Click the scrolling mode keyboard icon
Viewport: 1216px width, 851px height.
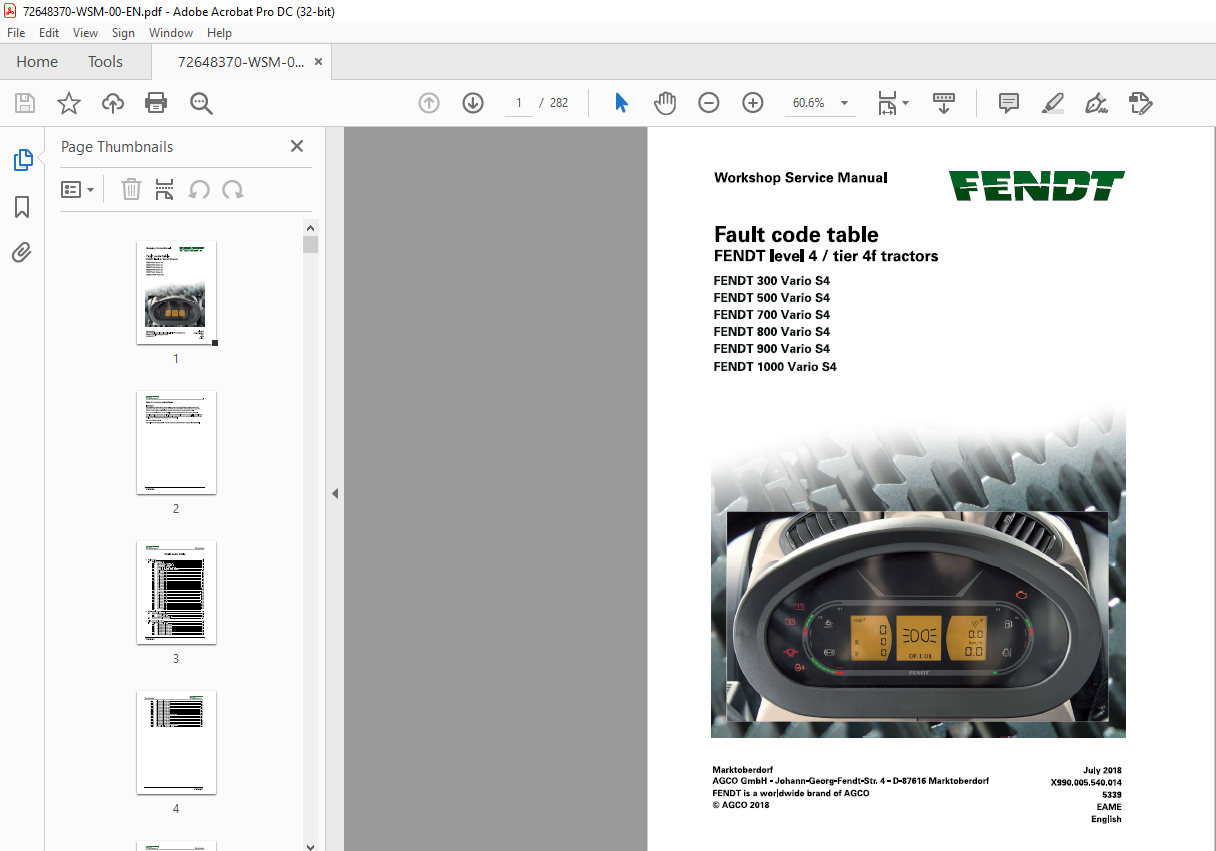944,103
